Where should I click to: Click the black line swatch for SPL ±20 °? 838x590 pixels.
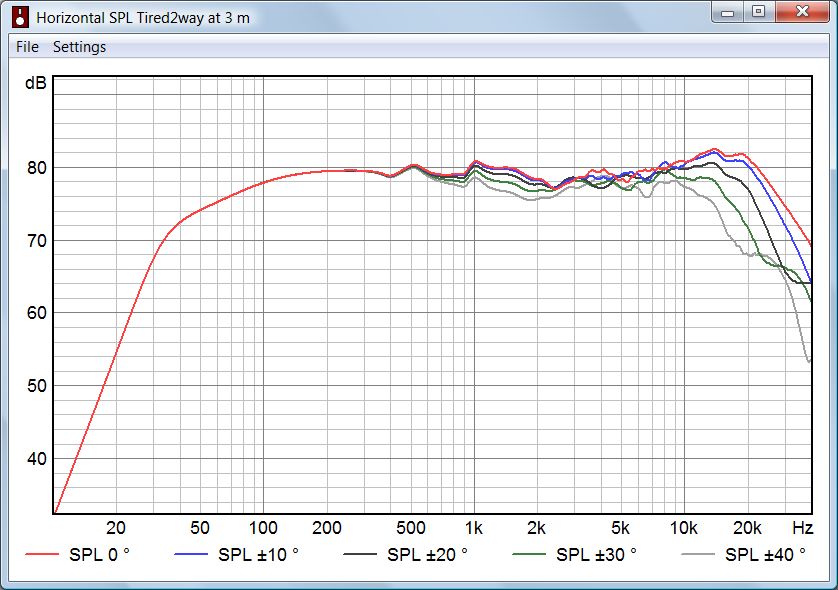[360, 555]
